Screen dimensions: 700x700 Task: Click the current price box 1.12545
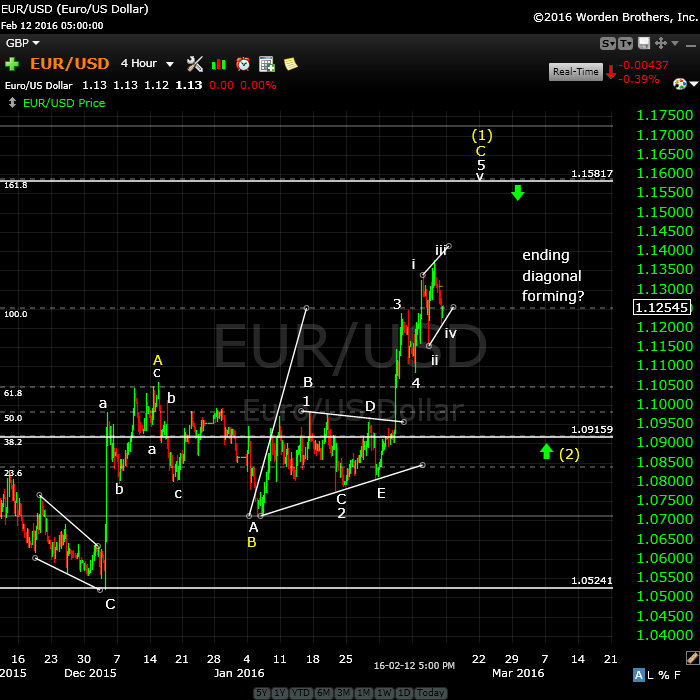pos(662,308)
